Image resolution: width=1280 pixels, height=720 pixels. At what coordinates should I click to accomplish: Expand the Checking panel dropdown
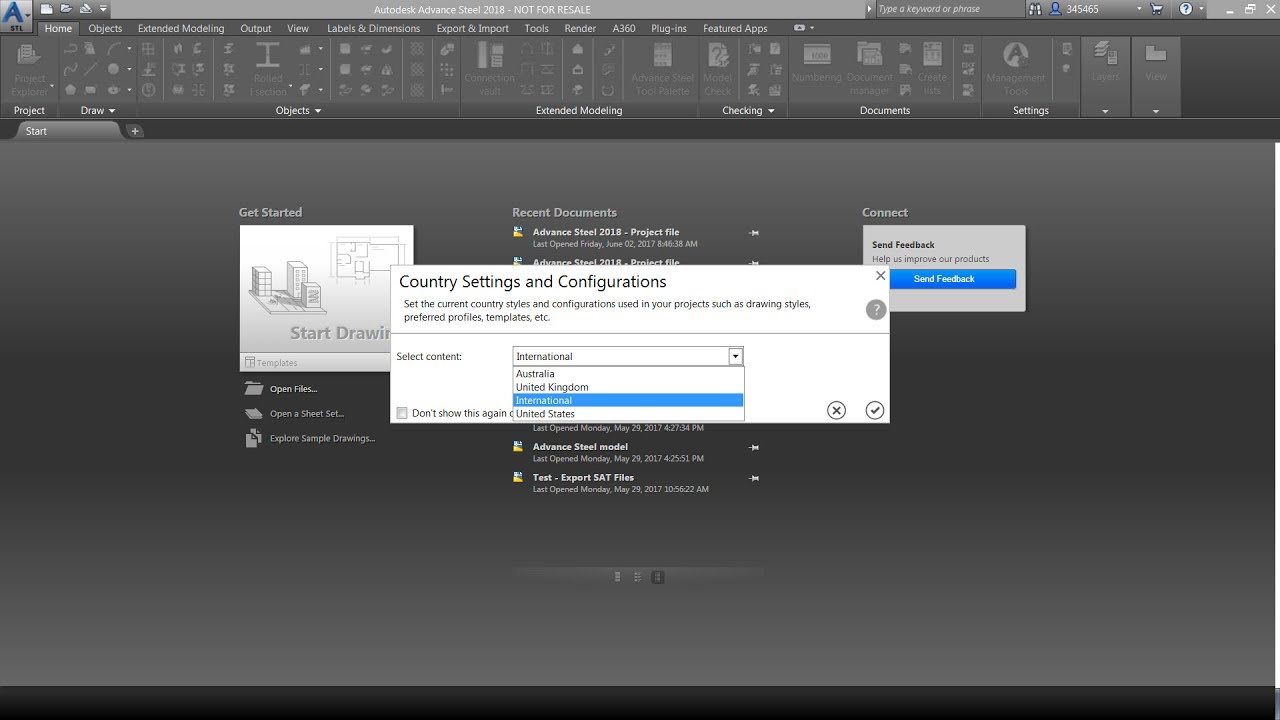[771, 111]
